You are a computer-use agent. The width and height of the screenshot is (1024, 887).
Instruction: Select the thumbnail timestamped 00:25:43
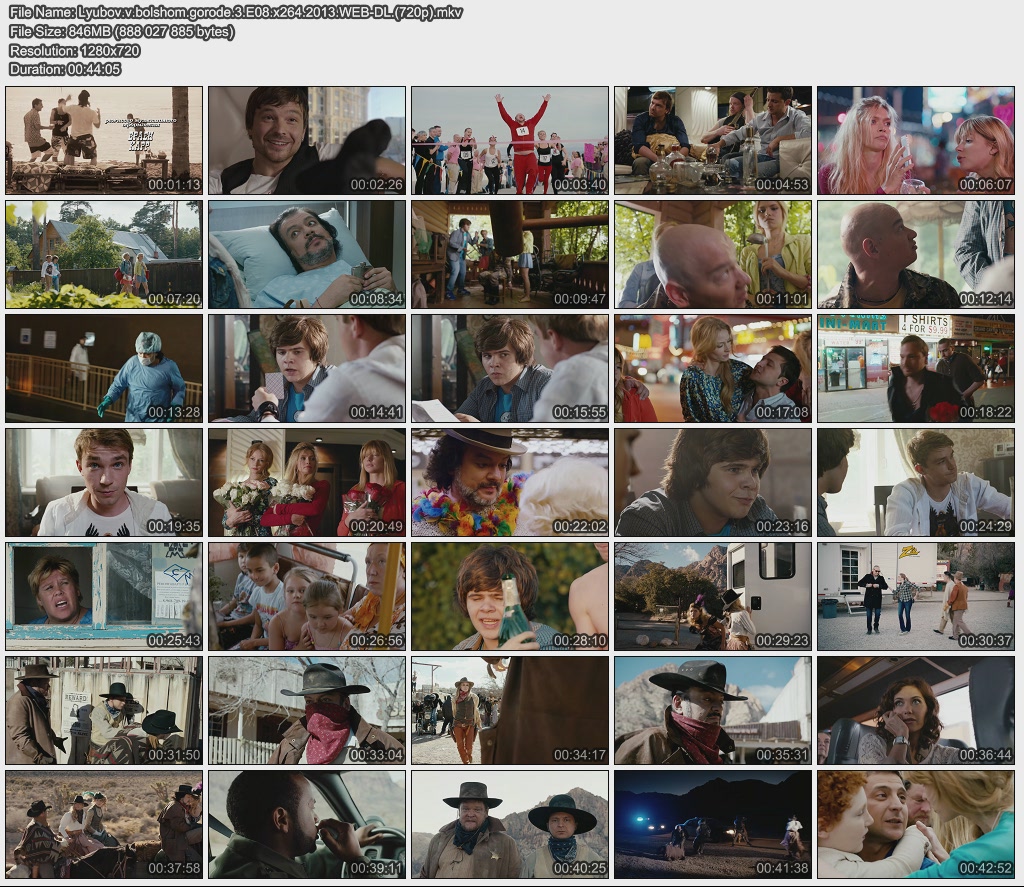tap(104, 596)
